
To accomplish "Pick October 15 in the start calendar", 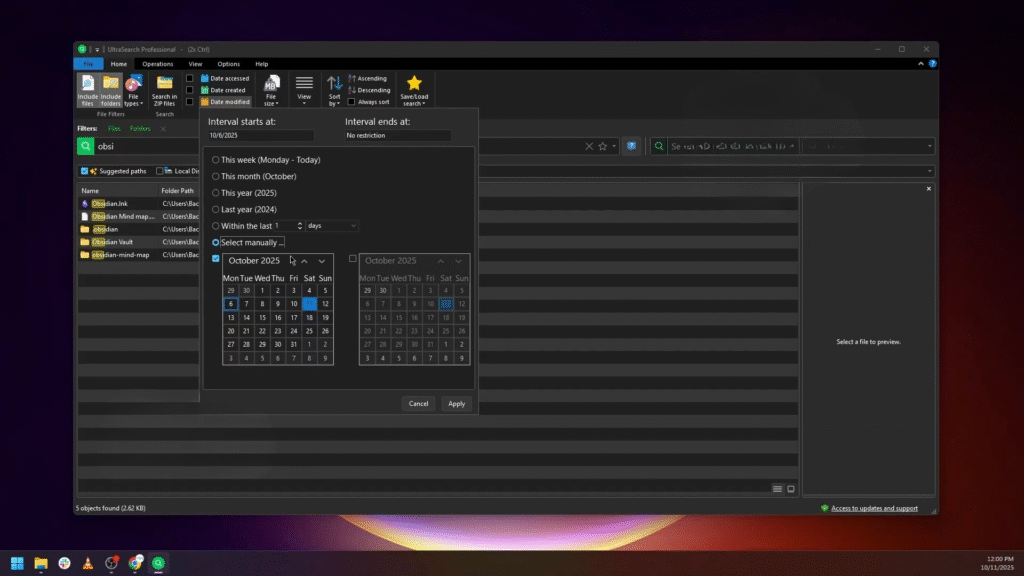I will pos(262,317).
